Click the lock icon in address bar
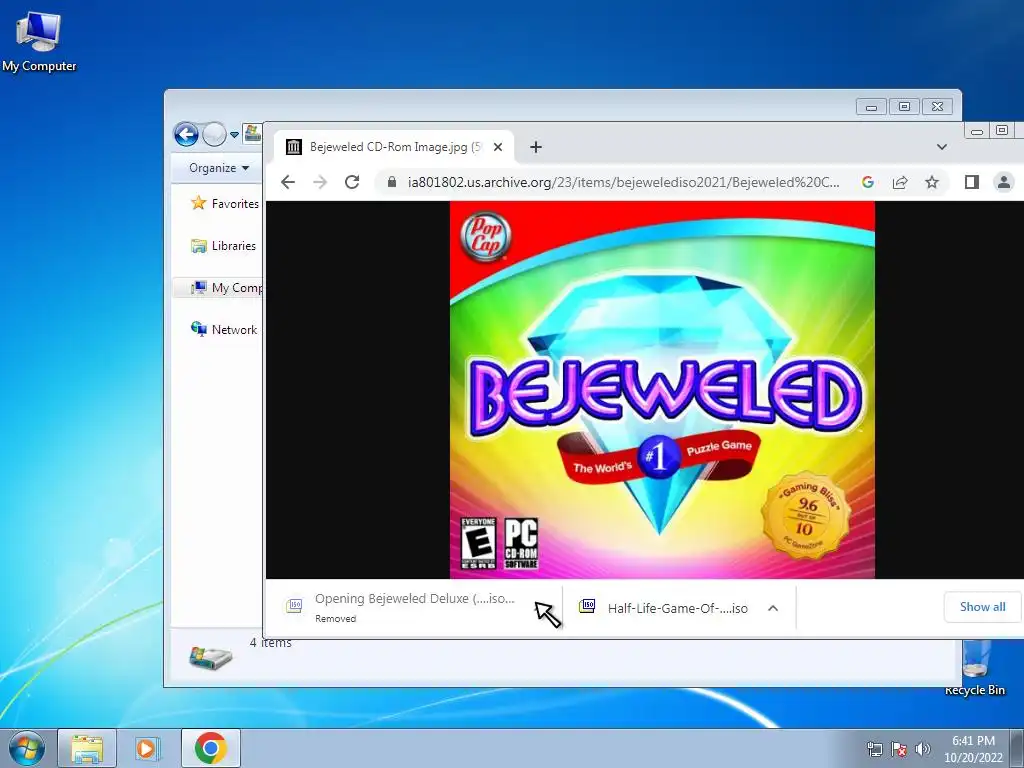1024x768 pixels. [392, 182]
